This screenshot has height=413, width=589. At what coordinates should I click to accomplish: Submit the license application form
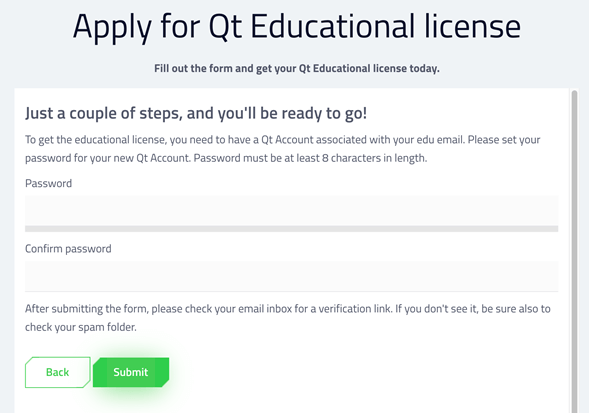(131, 372)
